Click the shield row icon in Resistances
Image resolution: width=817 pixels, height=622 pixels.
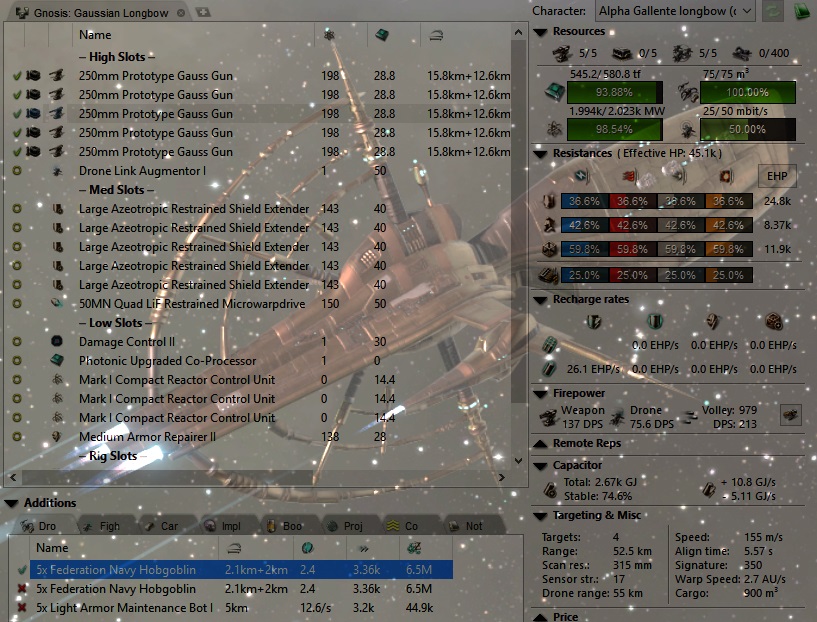549,201
